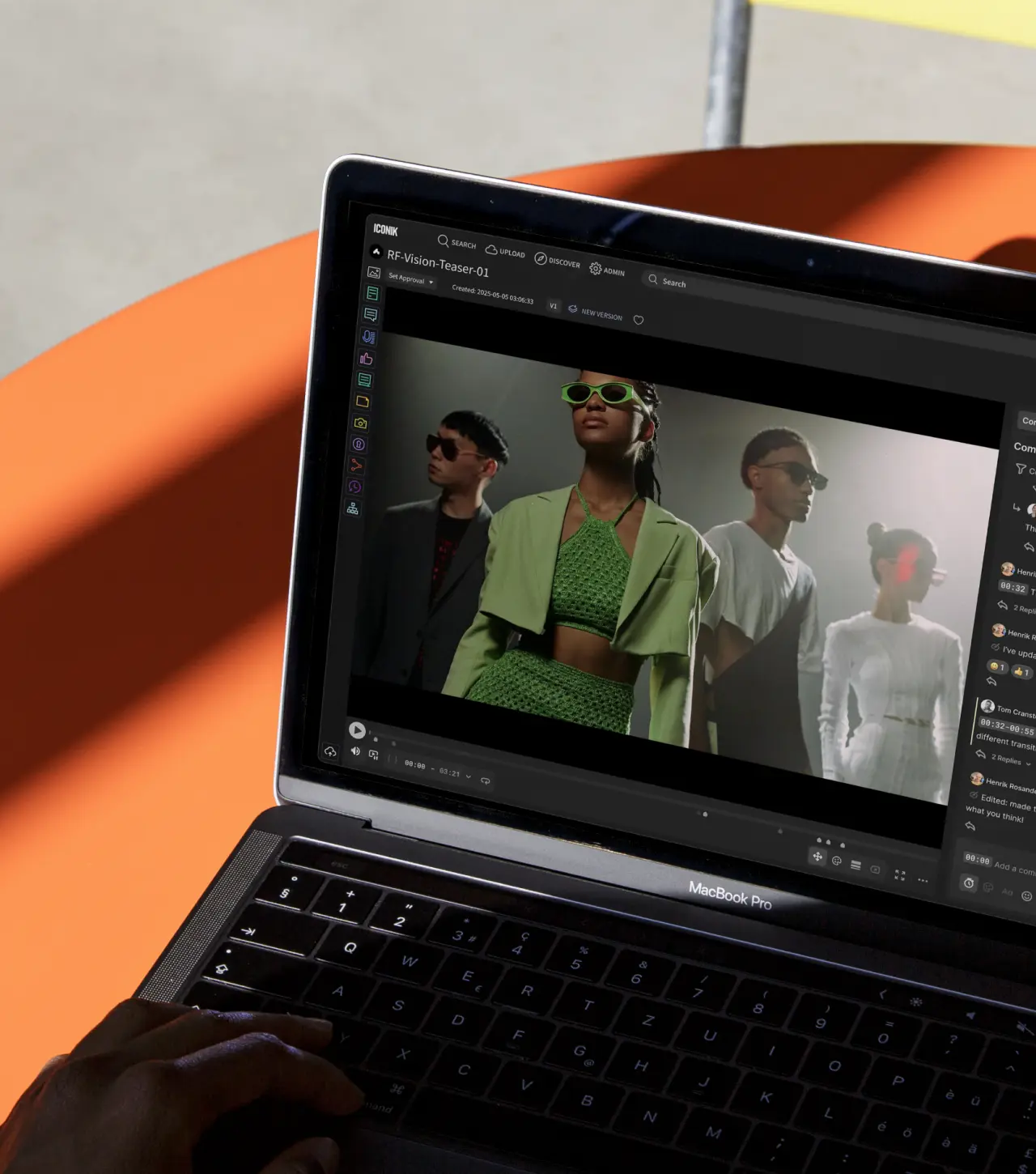Open the purple lock access sidebar icon

click(x=359, y=444)
